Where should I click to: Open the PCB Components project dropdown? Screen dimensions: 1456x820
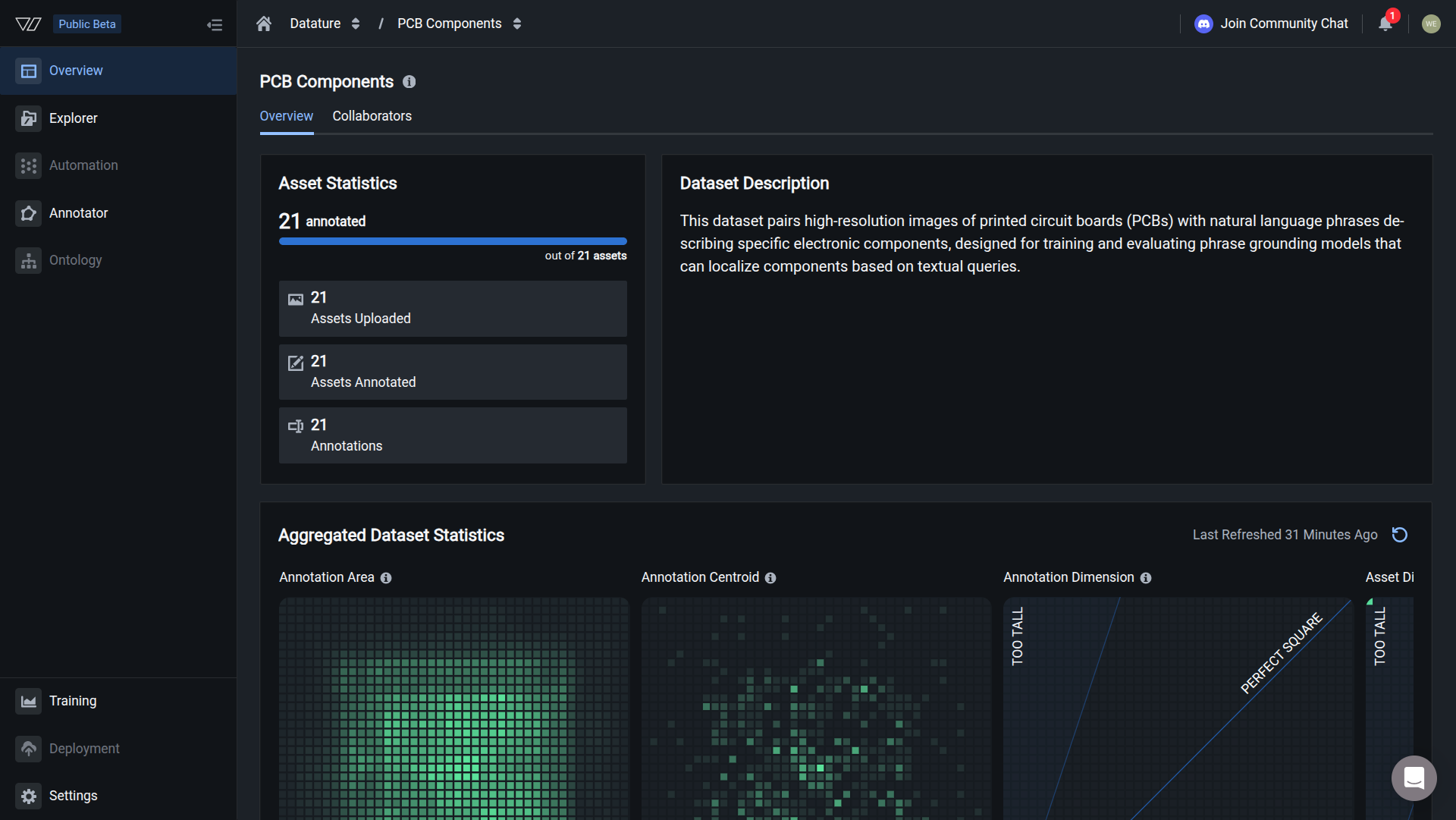pyautogui.click(x=516, y=24)
